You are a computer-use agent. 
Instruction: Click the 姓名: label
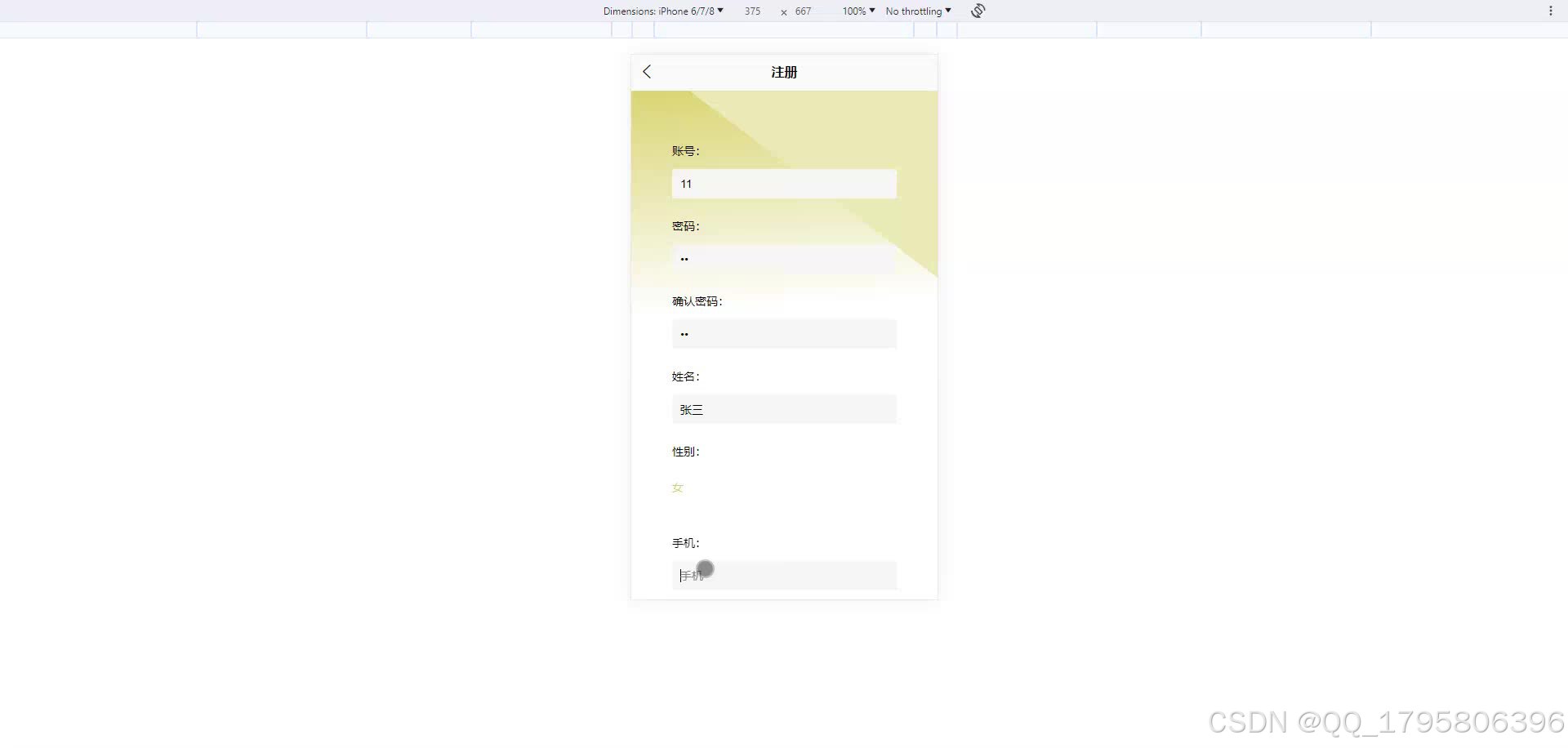point(686,376)
